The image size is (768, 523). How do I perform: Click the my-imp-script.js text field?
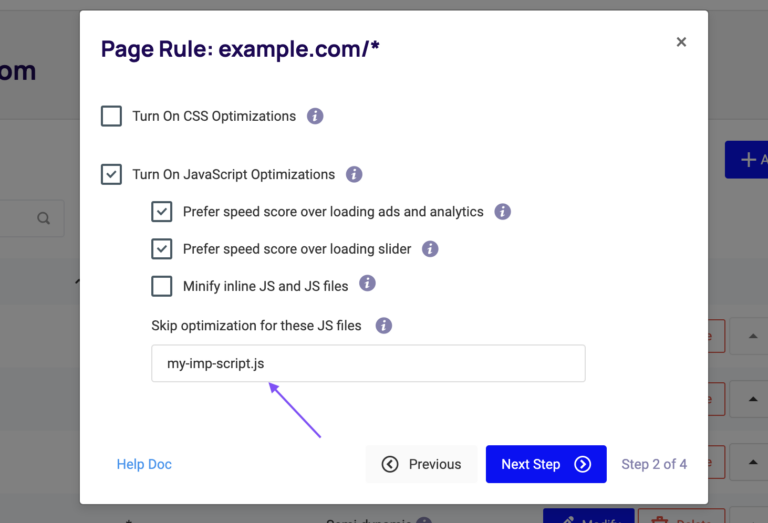pyautogui.click(x=368, y=364)
